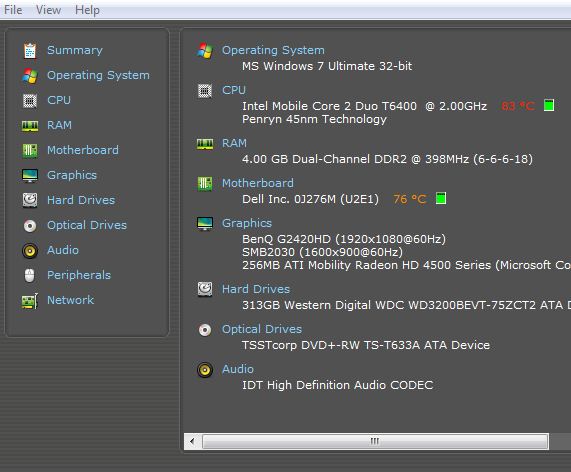Open the Summary clipboard icon in sidebar
The height and width of the screenshot is (472, 571).
click(x=30, y=51)
